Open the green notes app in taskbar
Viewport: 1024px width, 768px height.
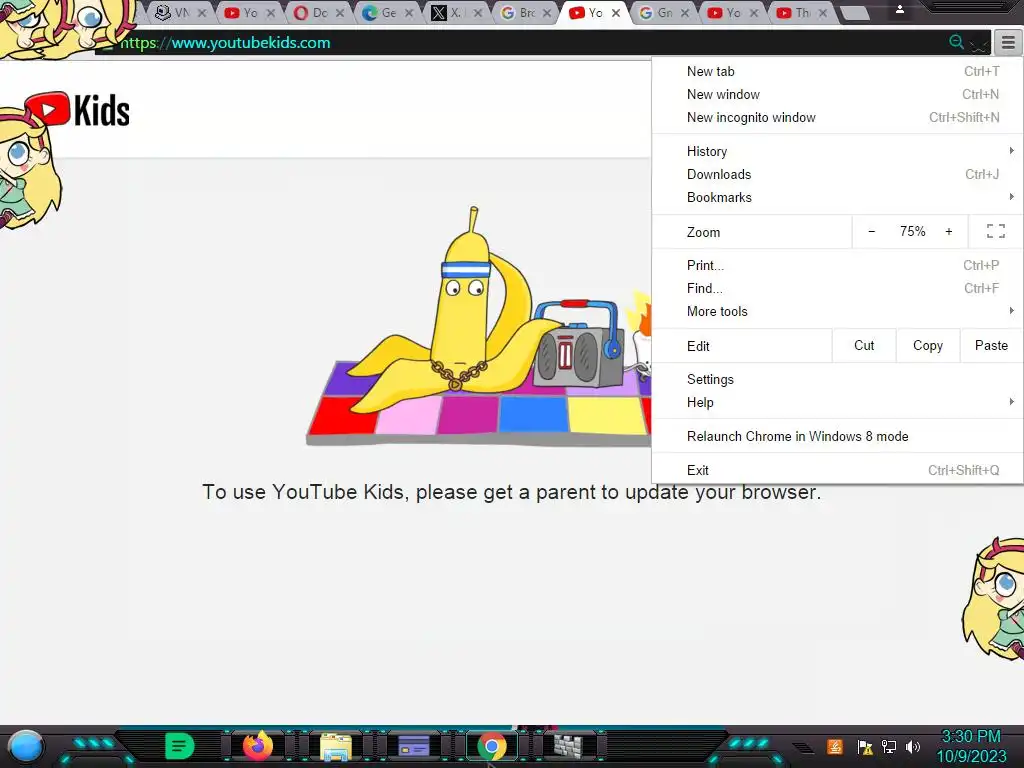pos(180,746)
